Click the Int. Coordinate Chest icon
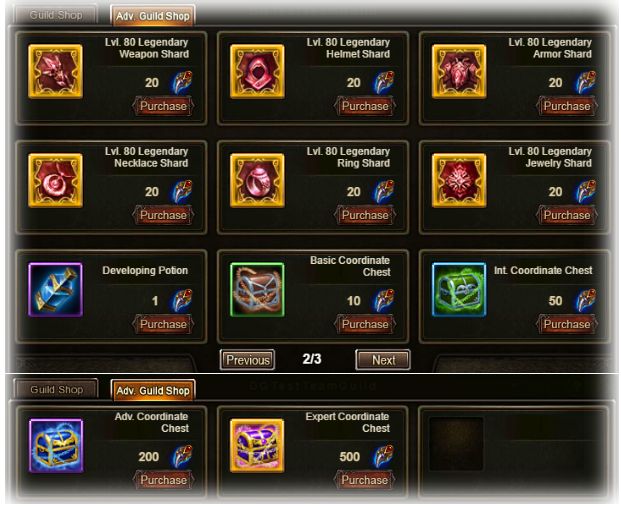621x507 pixels. (x=459, y=290)
